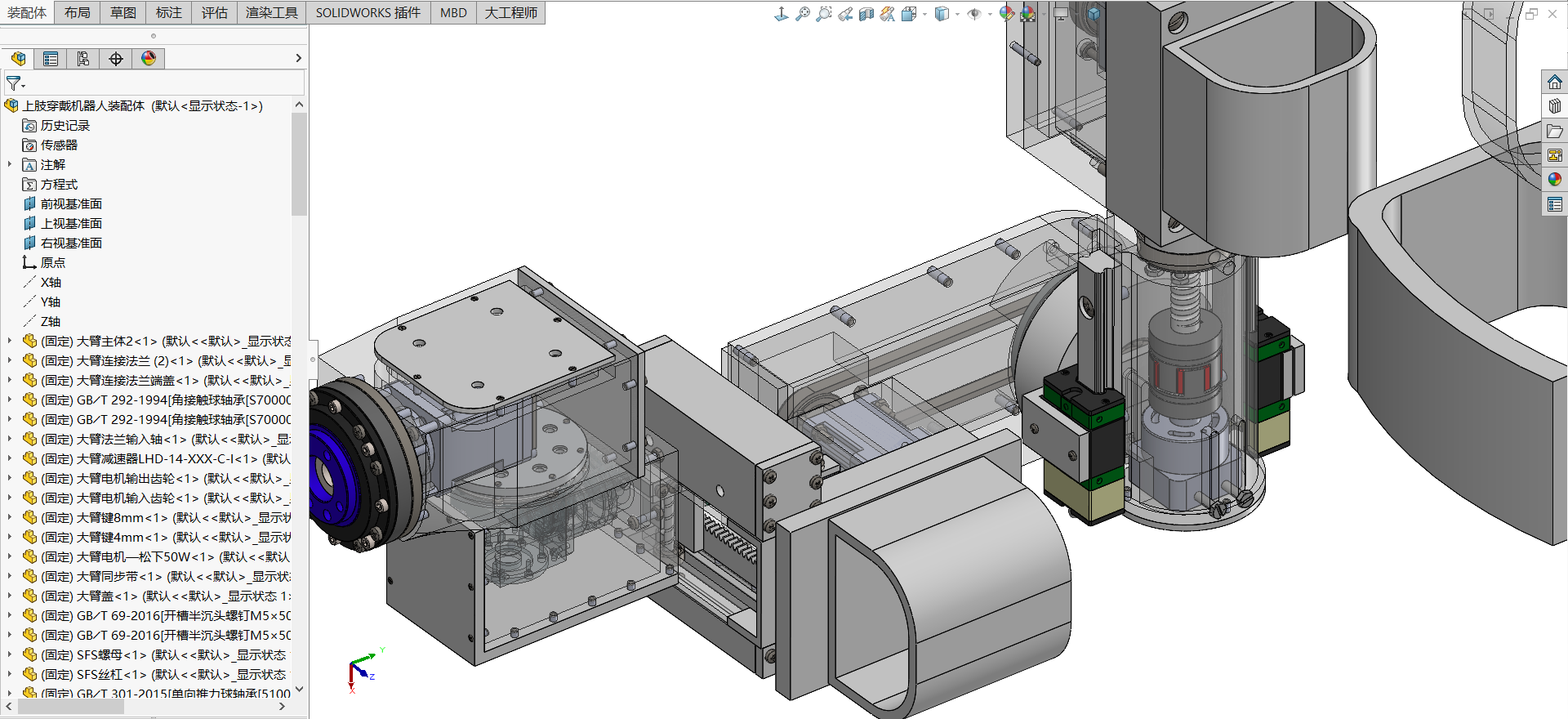This screenshot has height=719, width=1568.
Task: Click the Apply Scene icon
Action: point(1027,13)
